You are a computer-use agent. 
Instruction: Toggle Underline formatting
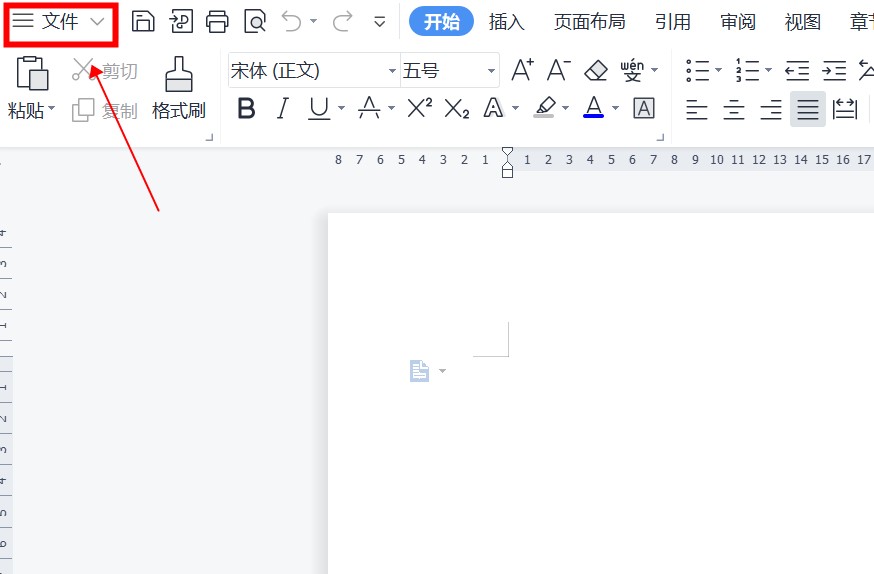pyautogui.click(x=319, y=108)
